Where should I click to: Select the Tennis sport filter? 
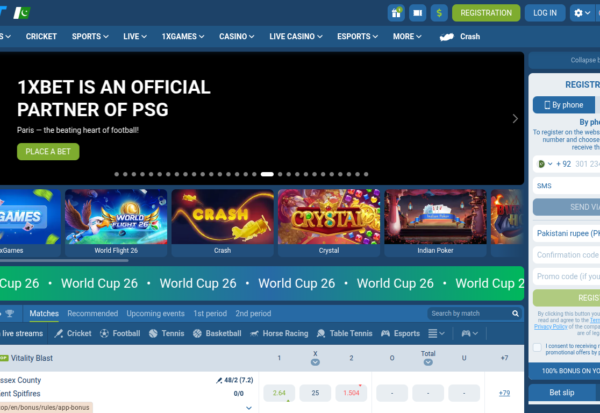tap(166, 333)
